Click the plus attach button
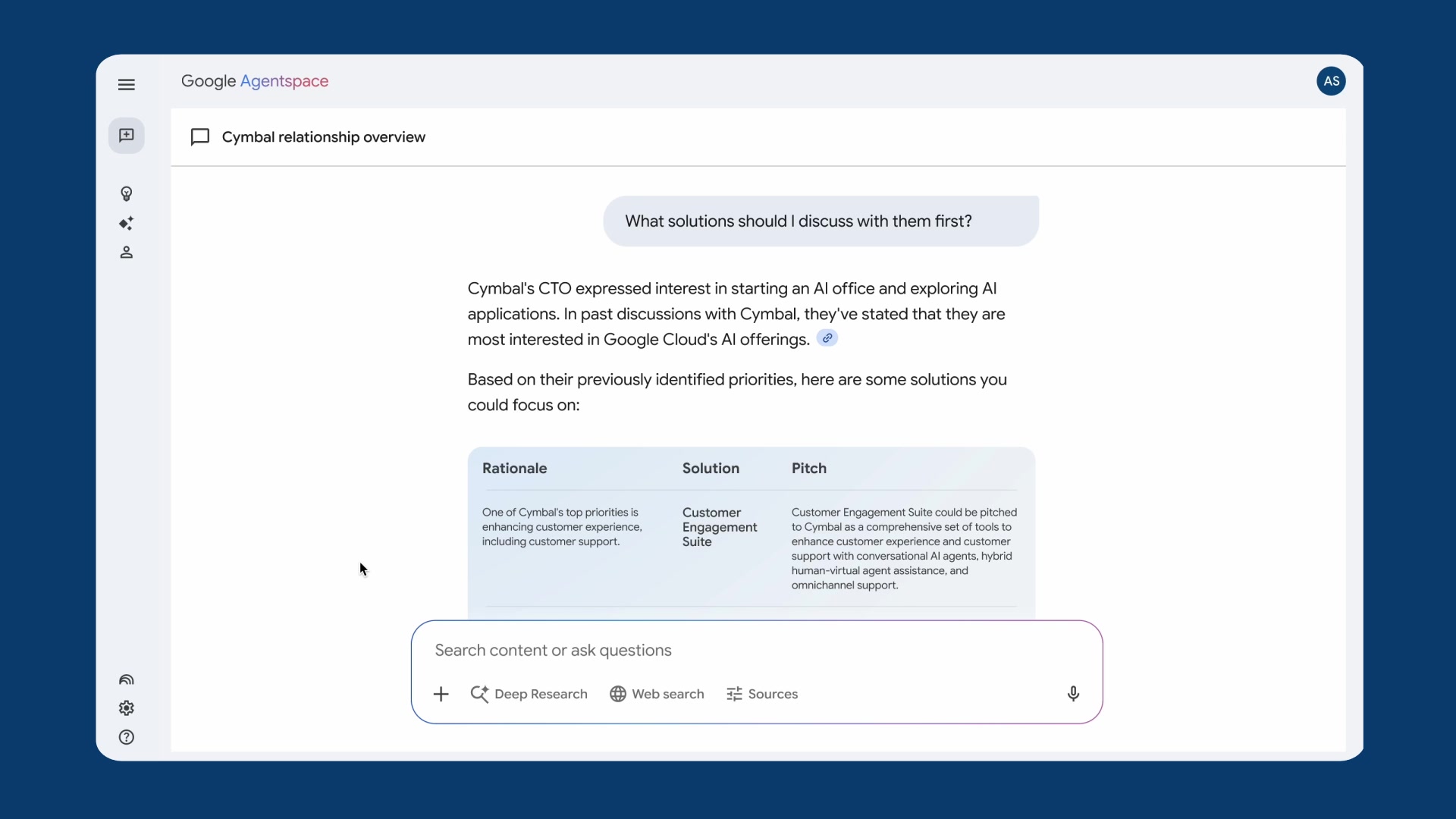1456x819 pixels. (441, 694)
